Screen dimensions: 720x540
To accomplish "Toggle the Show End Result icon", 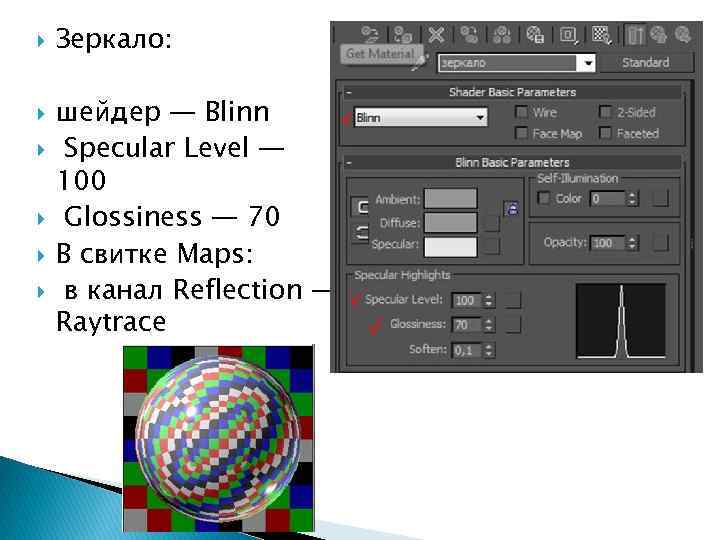I will (x=635, y=35).
